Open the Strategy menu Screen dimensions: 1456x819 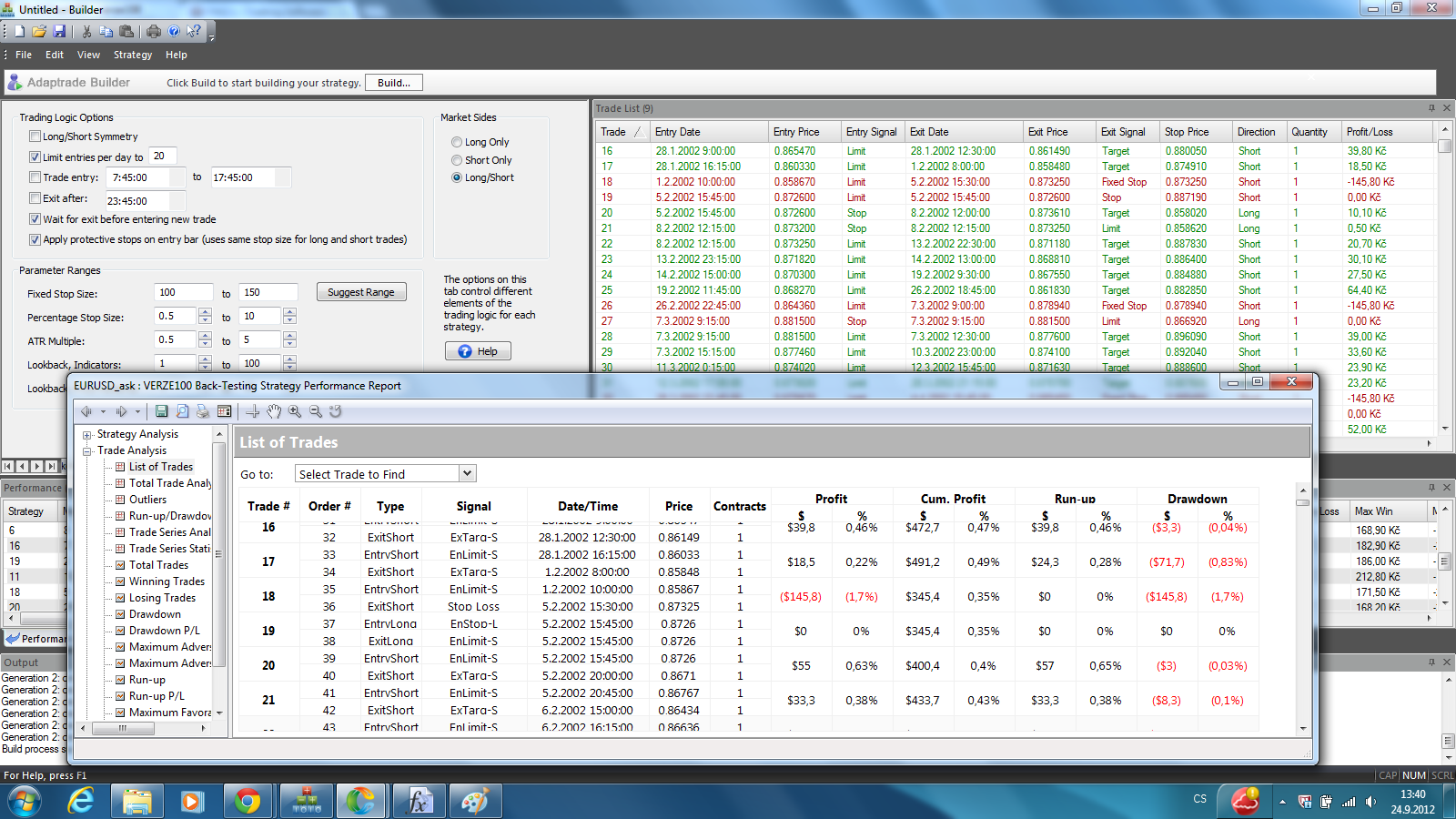coord(133,55)
